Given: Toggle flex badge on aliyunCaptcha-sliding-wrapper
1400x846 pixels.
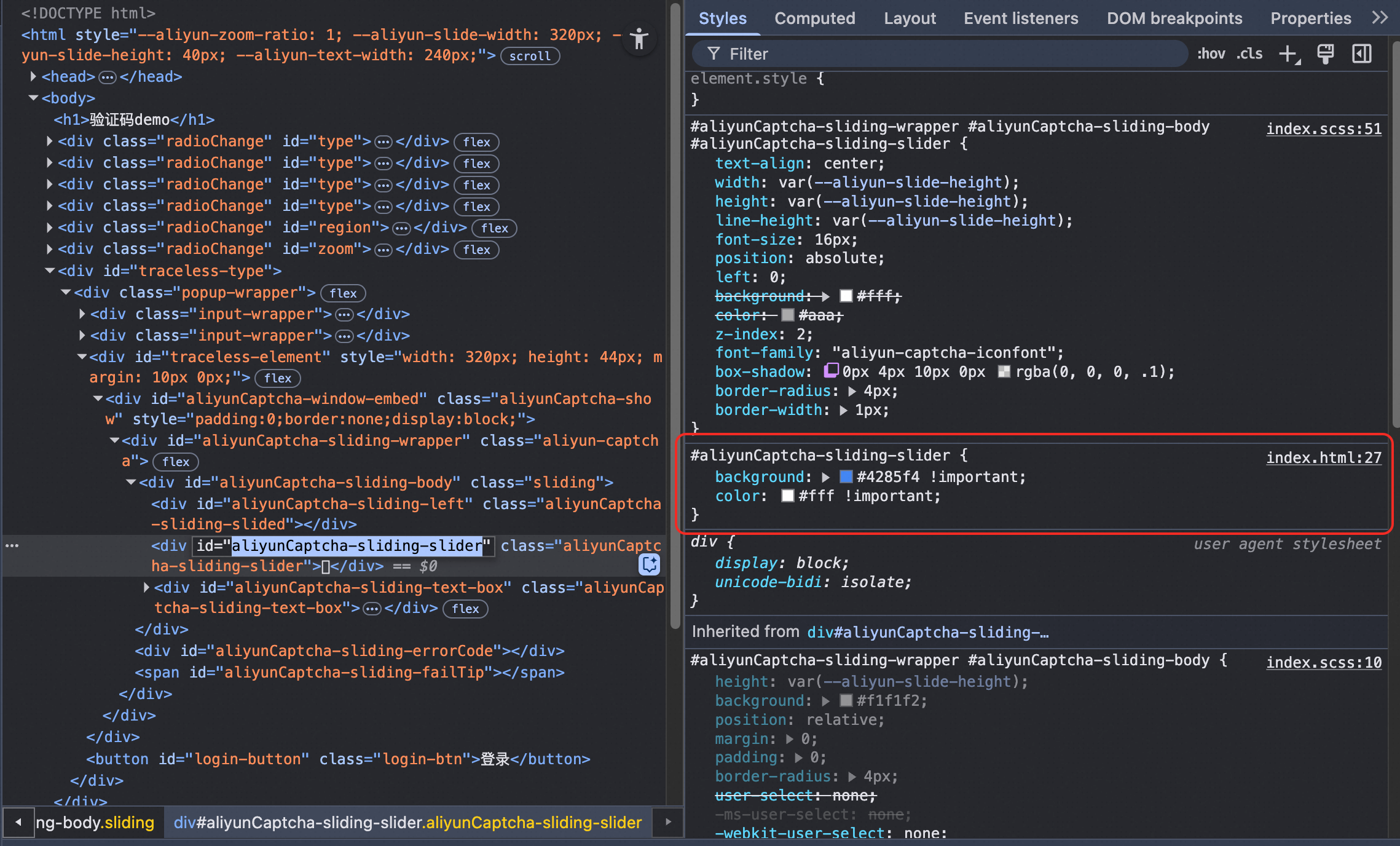Looking at the screenshot, I should coord(176,462).
